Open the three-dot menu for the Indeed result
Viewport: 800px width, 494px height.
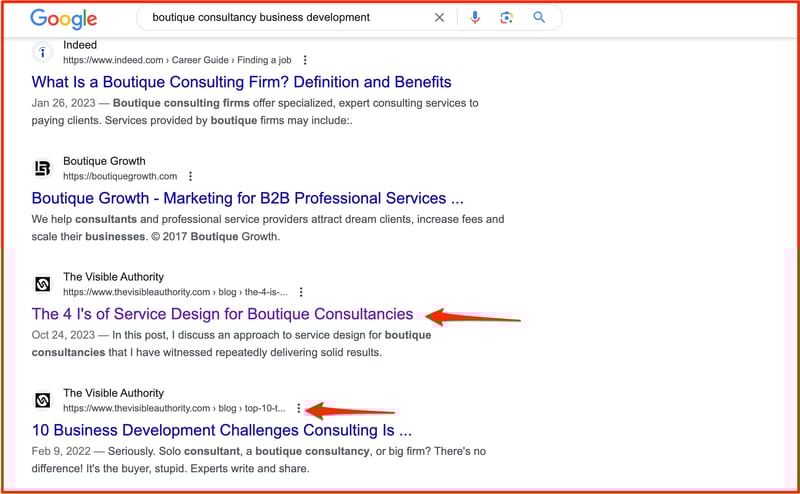point(305,60)
